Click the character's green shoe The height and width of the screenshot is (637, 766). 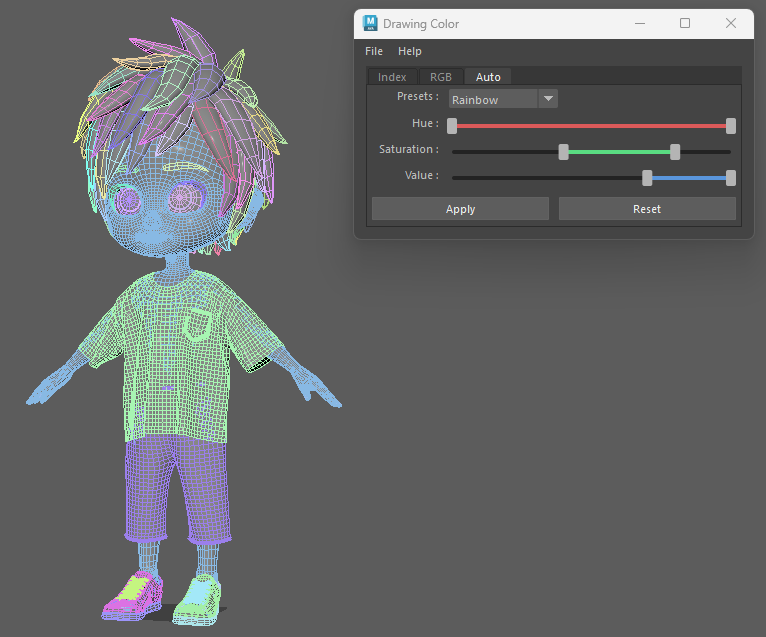coord(198,601)
